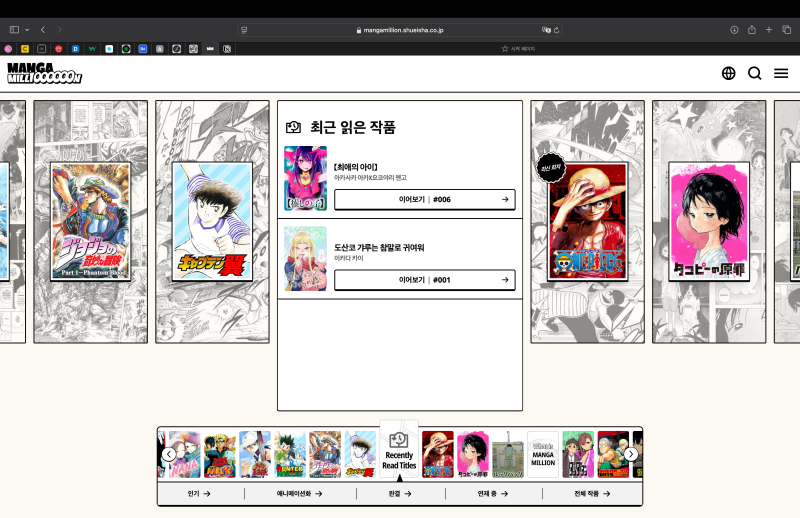This screenshot has height=518, width=800.
Task: Open a new tab with the plus icon
Action: tap(769, 30)
